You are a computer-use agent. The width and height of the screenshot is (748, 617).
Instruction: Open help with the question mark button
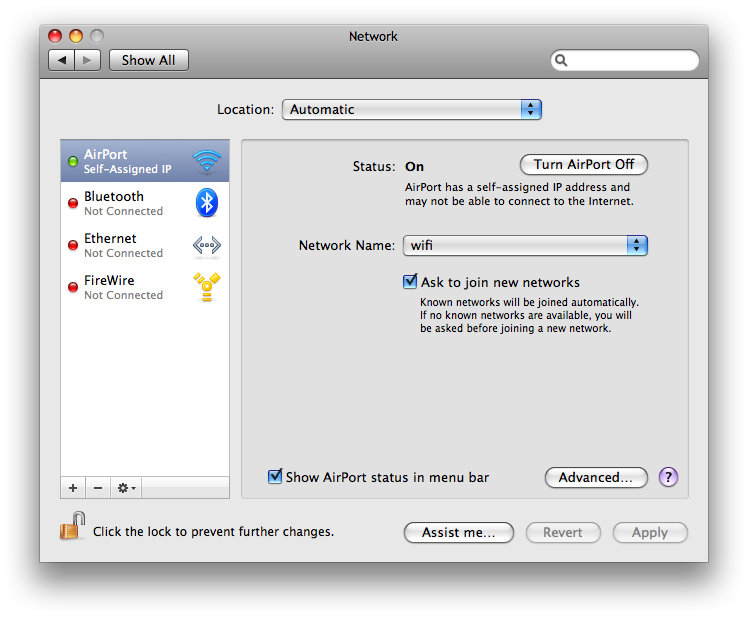tap(668, 477)
